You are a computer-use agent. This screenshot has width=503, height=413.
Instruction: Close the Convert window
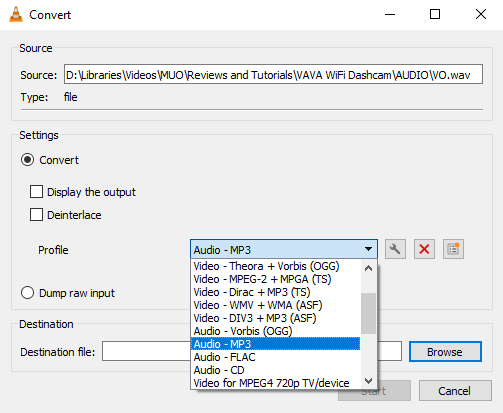coord(481,14)
